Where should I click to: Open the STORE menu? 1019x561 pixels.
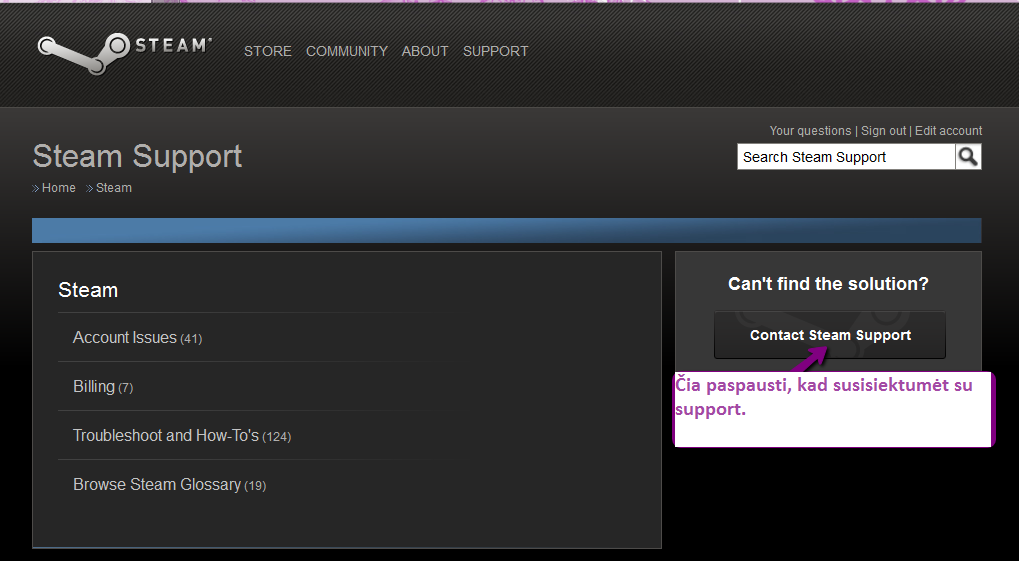coord(268,51)
